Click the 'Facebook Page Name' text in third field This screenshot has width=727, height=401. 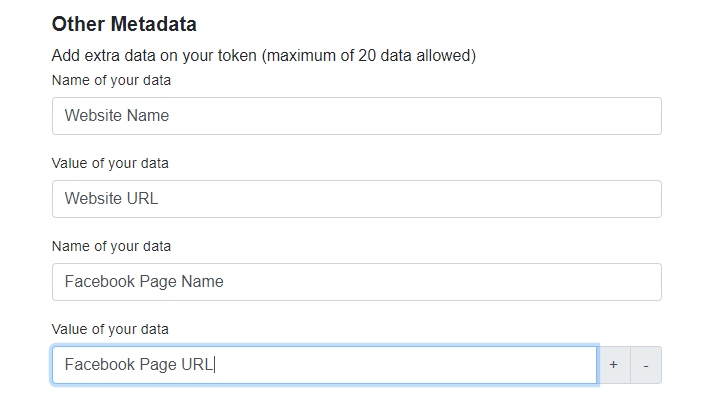tap(144, 282)
